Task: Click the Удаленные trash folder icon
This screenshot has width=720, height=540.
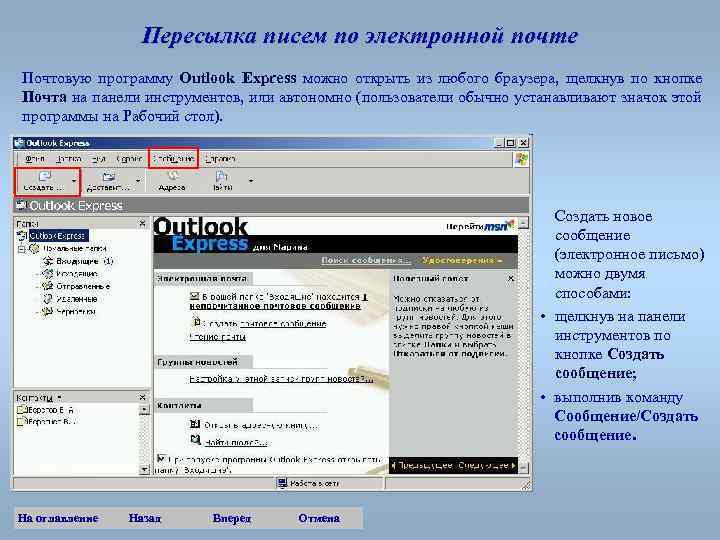Action: click(48, 299)
